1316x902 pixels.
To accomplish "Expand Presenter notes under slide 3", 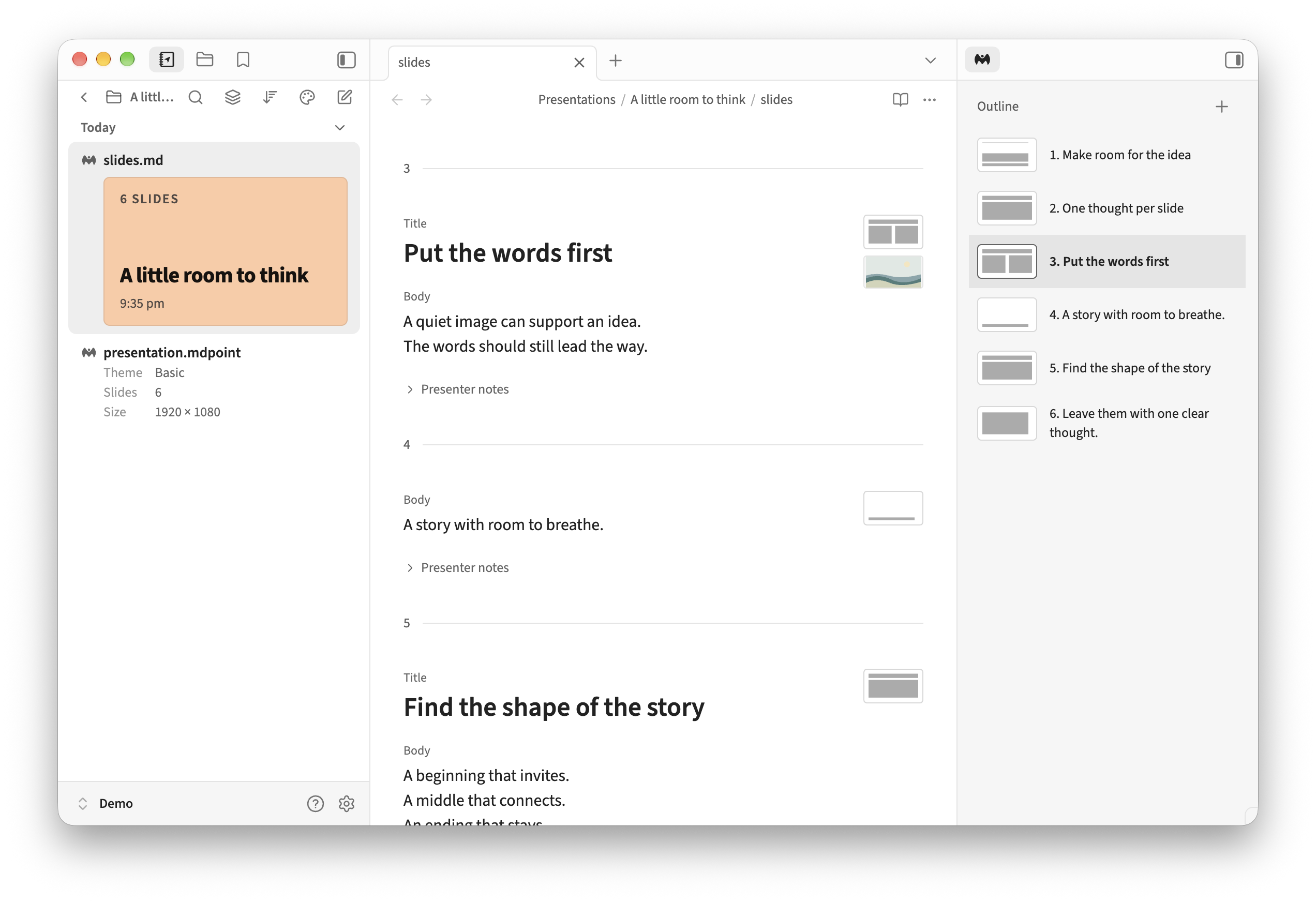I will click(x=457, y=389).
